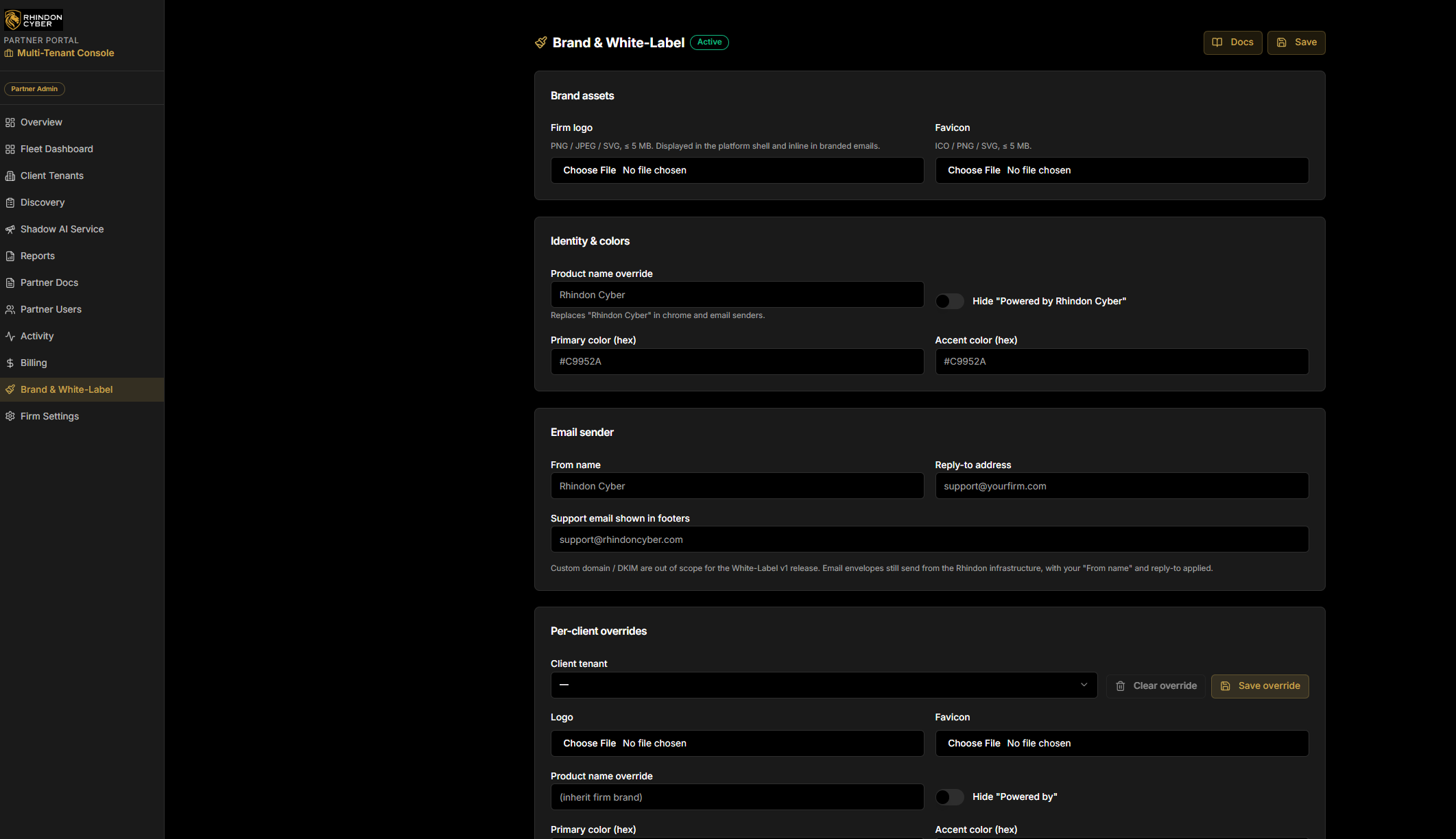
Task: Click the Shadow AI Service telescope icon
Action: 10,230
